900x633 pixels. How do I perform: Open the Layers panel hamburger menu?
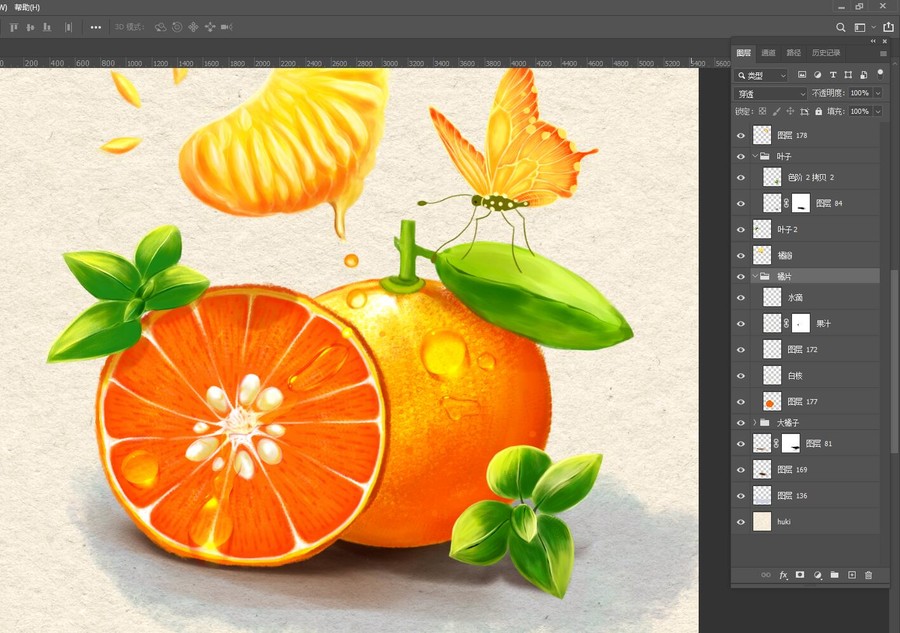coord(883,53)
